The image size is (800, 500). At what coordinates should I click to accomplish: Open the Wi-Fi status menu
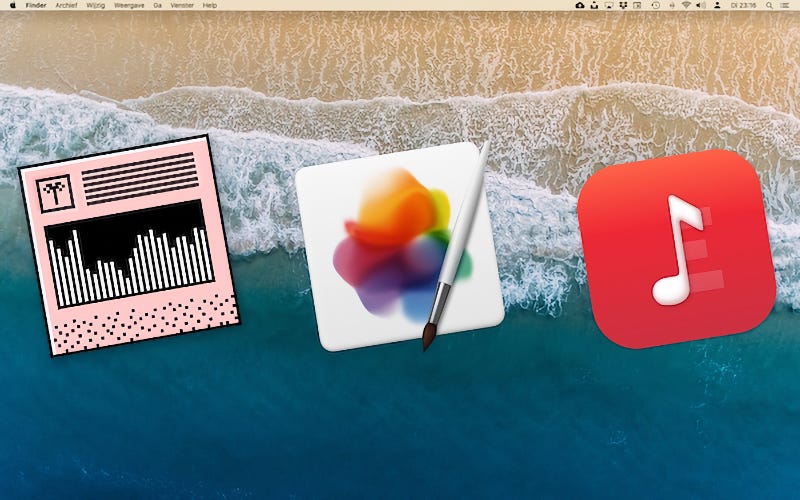(686, 5)
